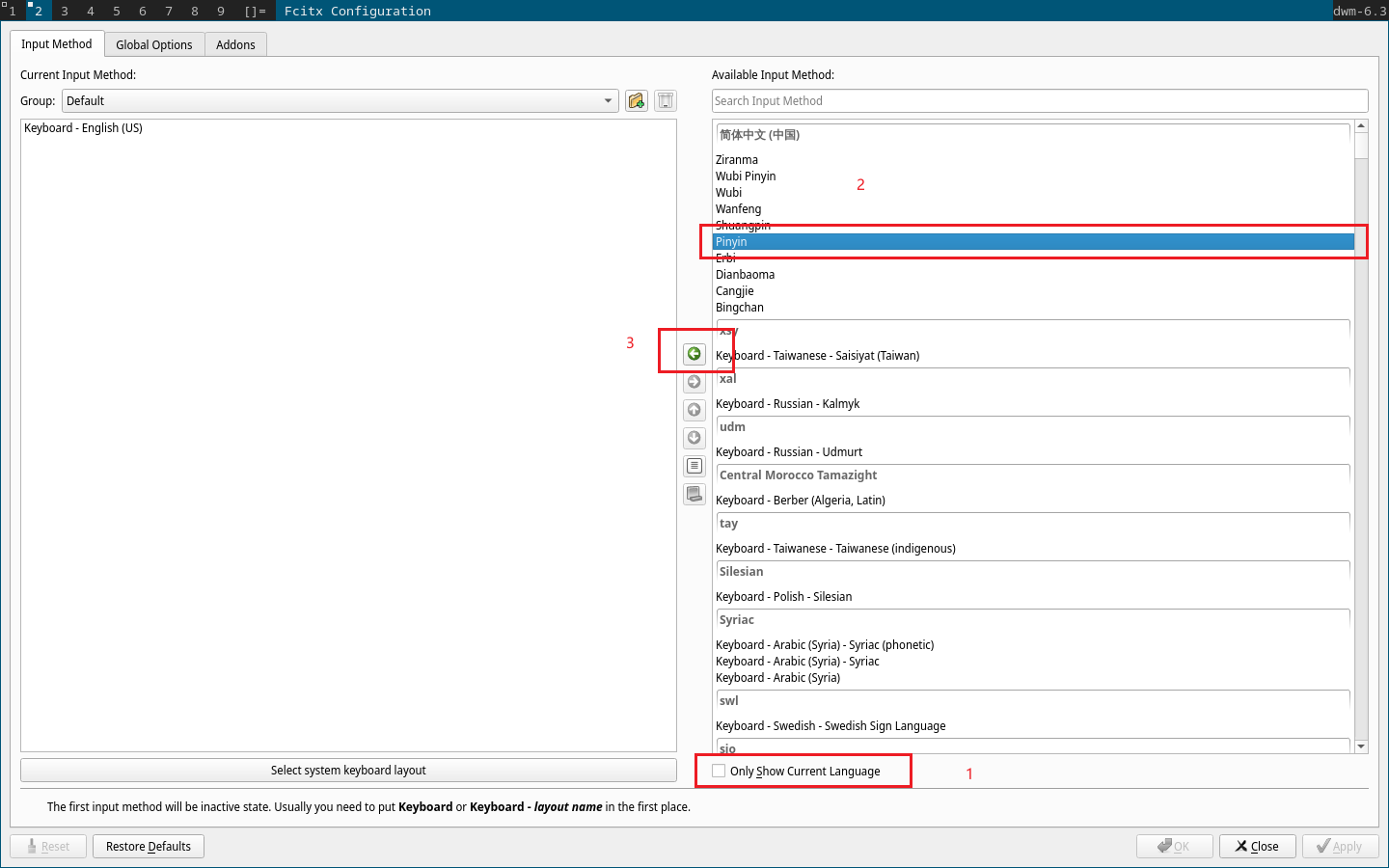Switch to the Input Method tab
1389x868 pixels.
(57, 44)
